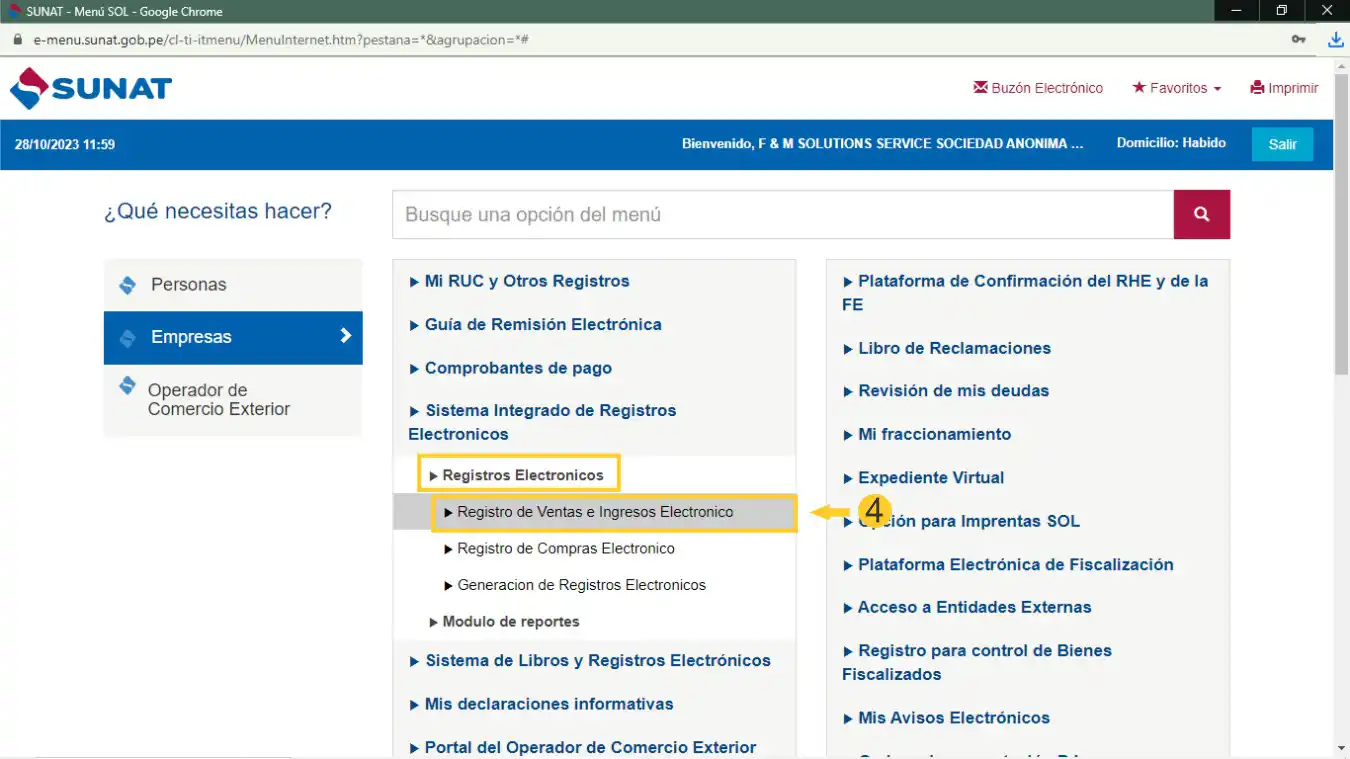Select the Personas menu tab
The width and height of the screenshot is (1350, 759).
[x=232, y=285]
